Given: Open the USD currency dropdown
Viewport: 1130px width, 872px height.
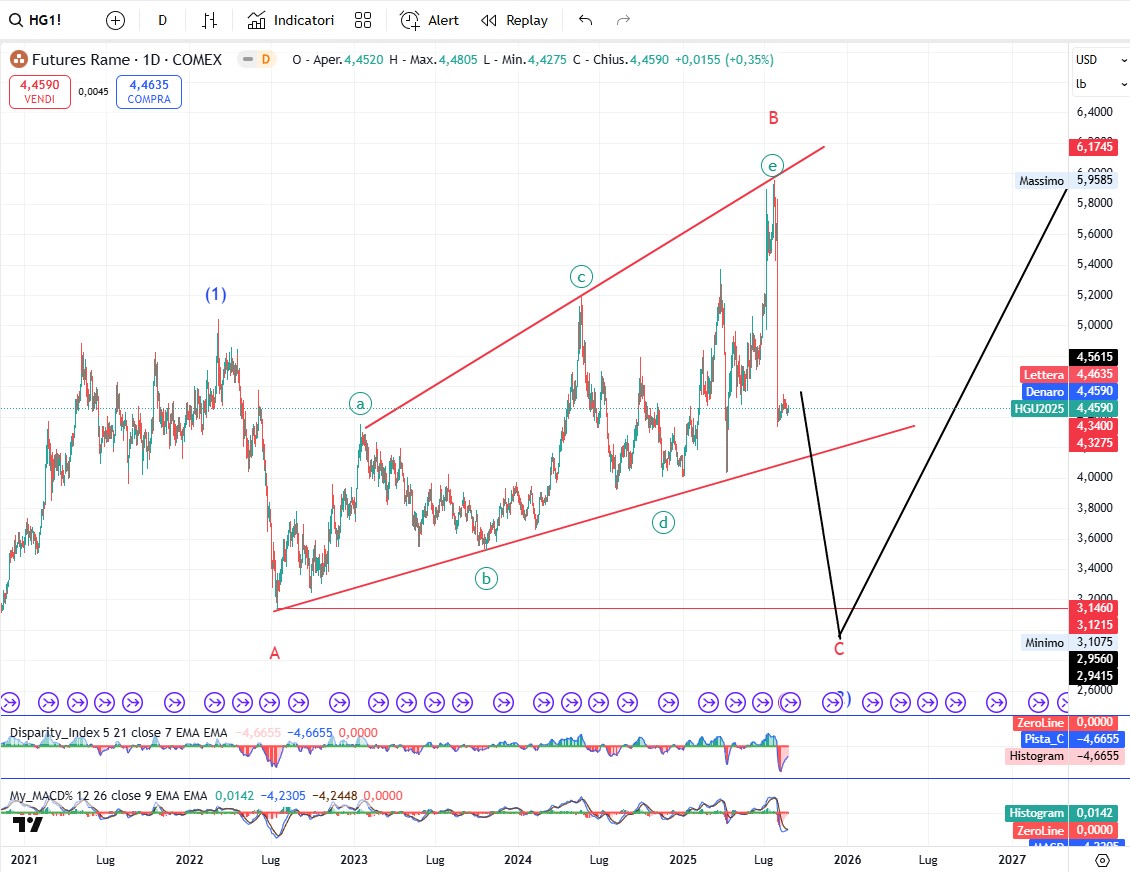Looking at the screenshot, I should [x=1100, y=60].
